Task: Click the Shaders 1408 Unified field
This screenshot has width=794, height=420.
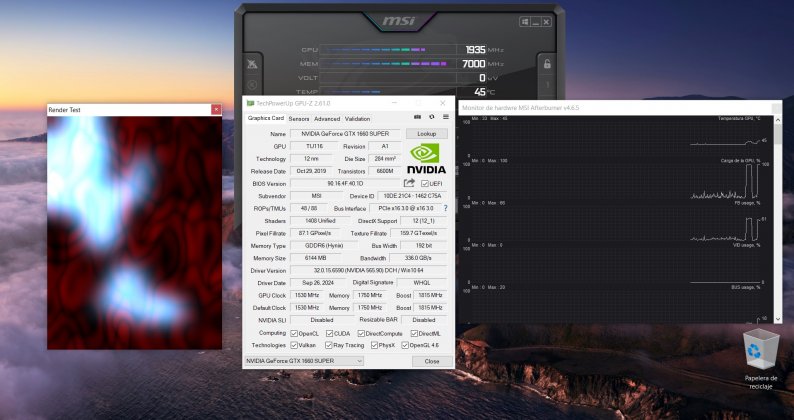Action: coord(320,221)
